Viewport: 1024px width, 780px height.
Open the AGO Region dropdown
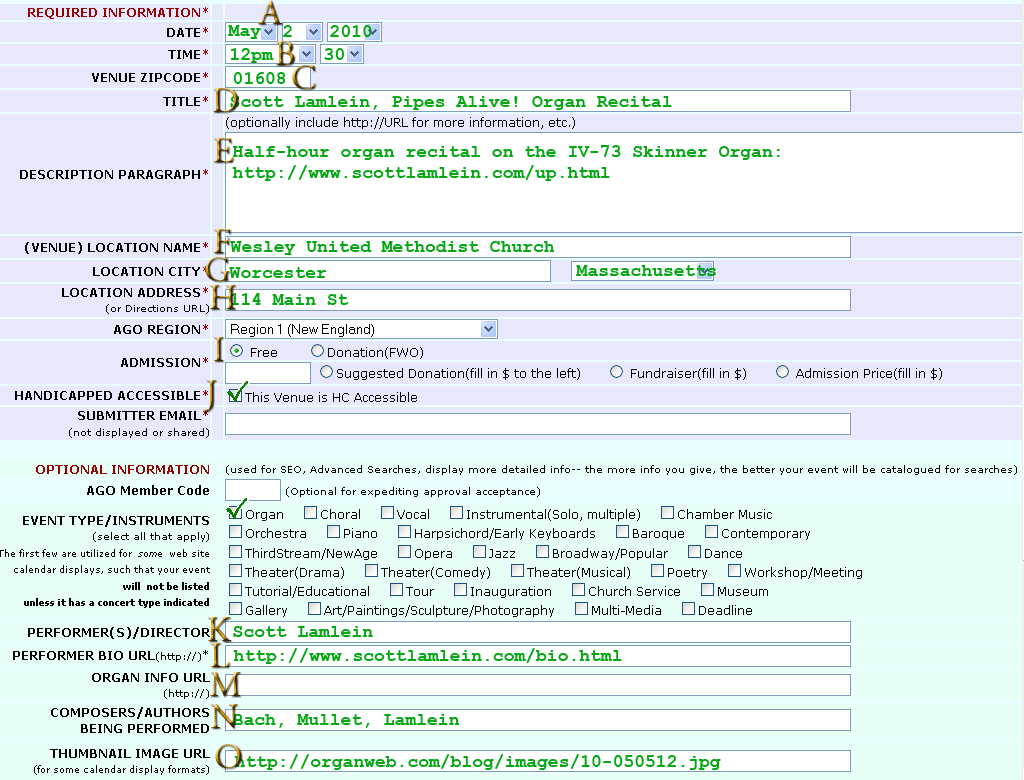point(361,329)
